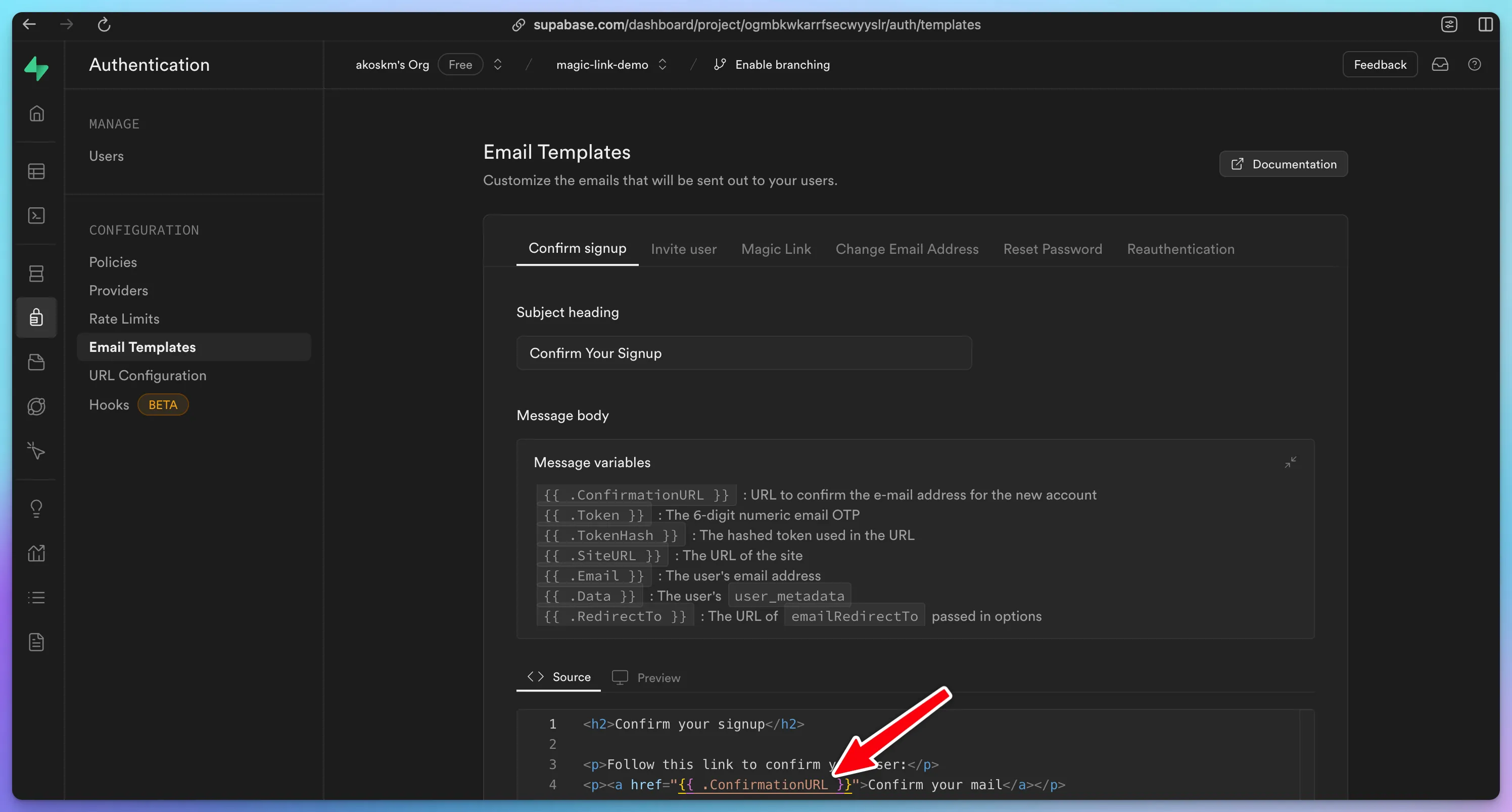Click the Feedback button
Viewport: 1512px width, 812px height.
point(1380,65)
